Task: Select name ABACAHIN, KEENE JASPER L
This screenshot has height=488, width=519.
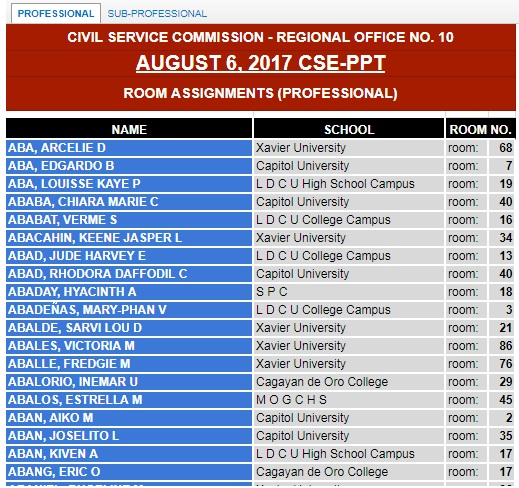Action: pyautogui.click(x=129, y=238)
